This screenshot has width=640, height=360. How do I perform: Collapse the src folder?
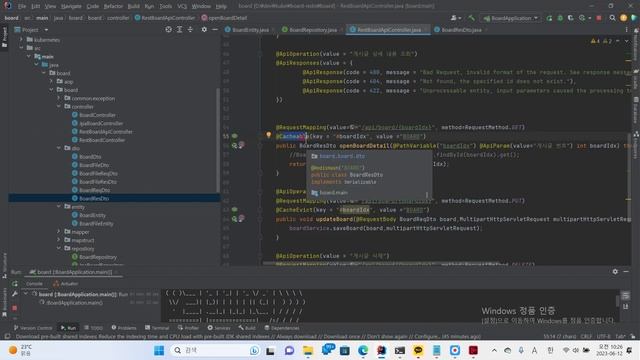pos(21,48)
